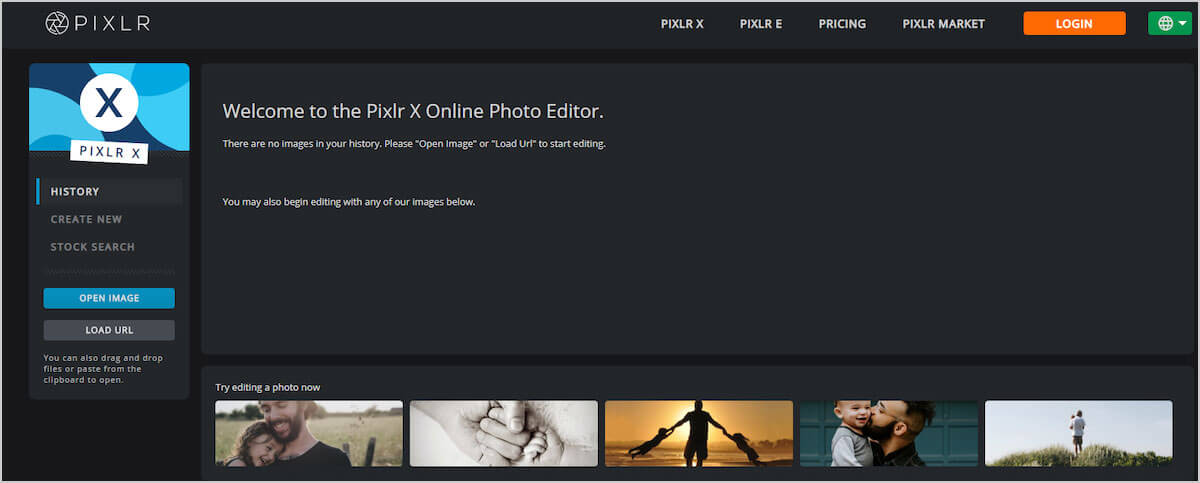Click the 'There are no images in your history' text
This screenshot has width=1200, height=483.
pyautogui.click(x=414, y=144)
